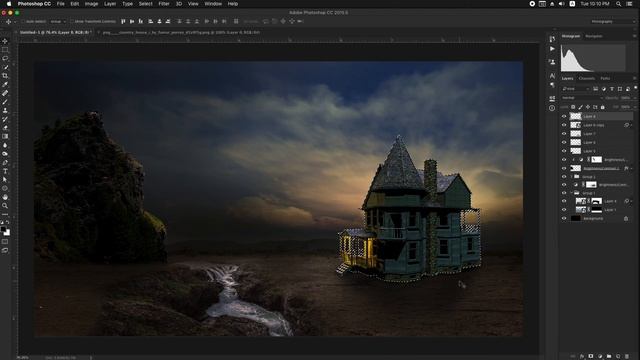640x360 pixels.
Task: Open the Photography workspace dropdown
Action: (612, 21)
